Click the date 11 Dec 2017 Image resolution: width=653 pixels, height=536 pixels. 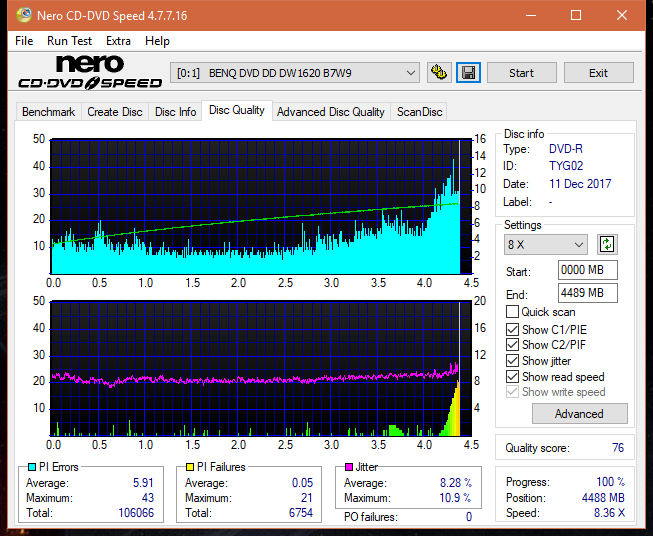click(580, 184)
